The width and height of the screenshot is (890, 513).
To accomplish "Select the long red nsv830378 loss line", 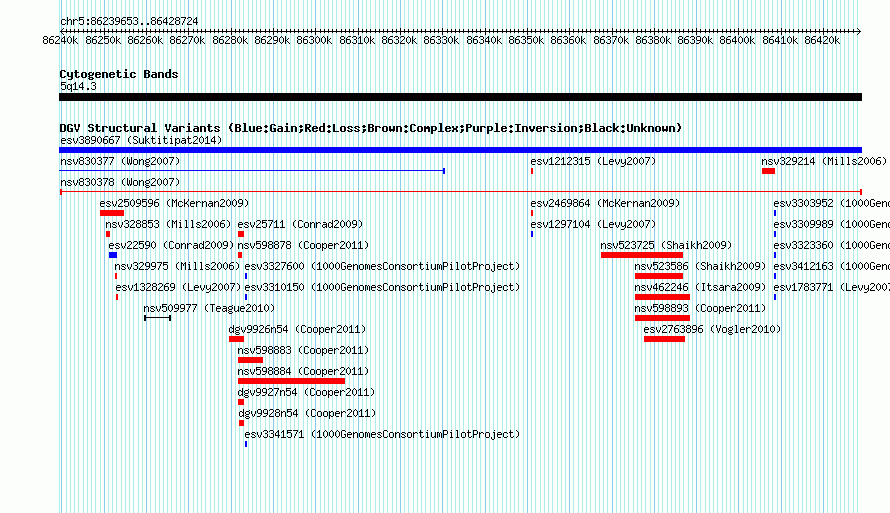I will [x=460, y=192].
